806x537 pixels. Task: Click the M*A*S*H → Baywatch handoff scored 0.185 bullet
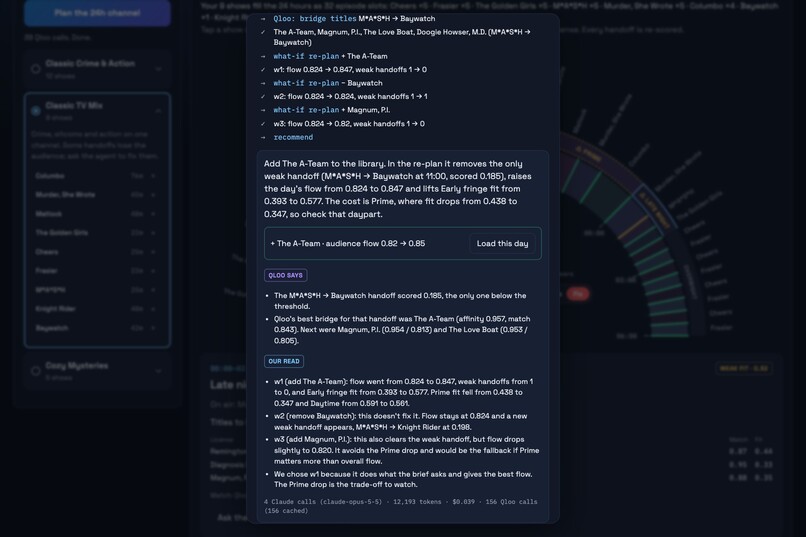400,301
